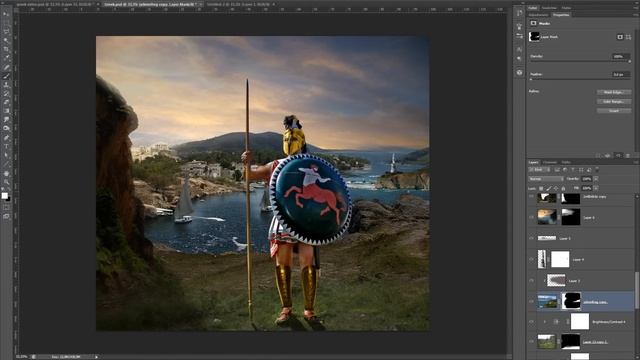Viewport: 640px width, 360px height.
Task: Select the Brush tool
Action: coord(6,76)
